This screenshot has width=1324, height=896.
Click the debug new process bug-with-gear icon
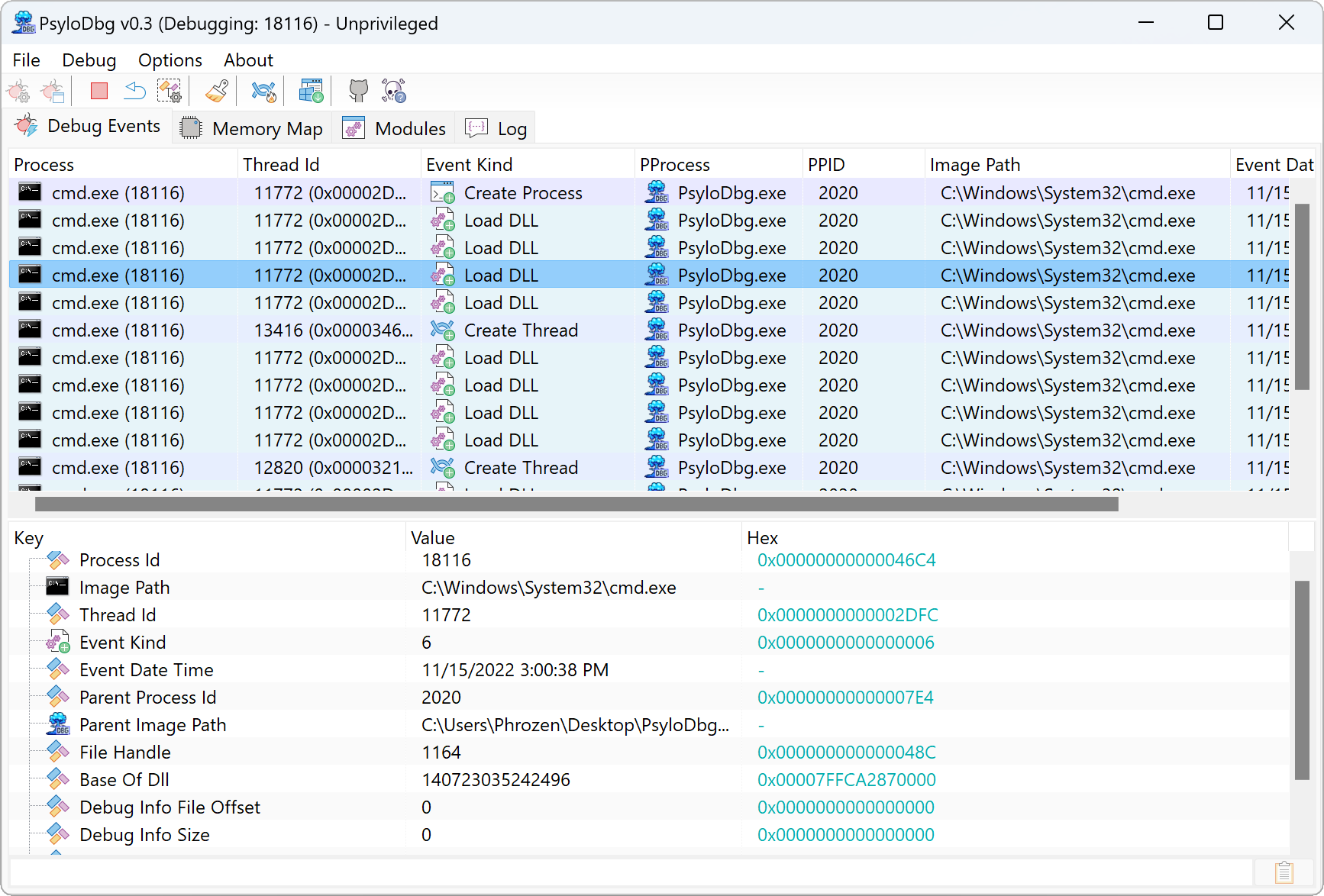18,92
